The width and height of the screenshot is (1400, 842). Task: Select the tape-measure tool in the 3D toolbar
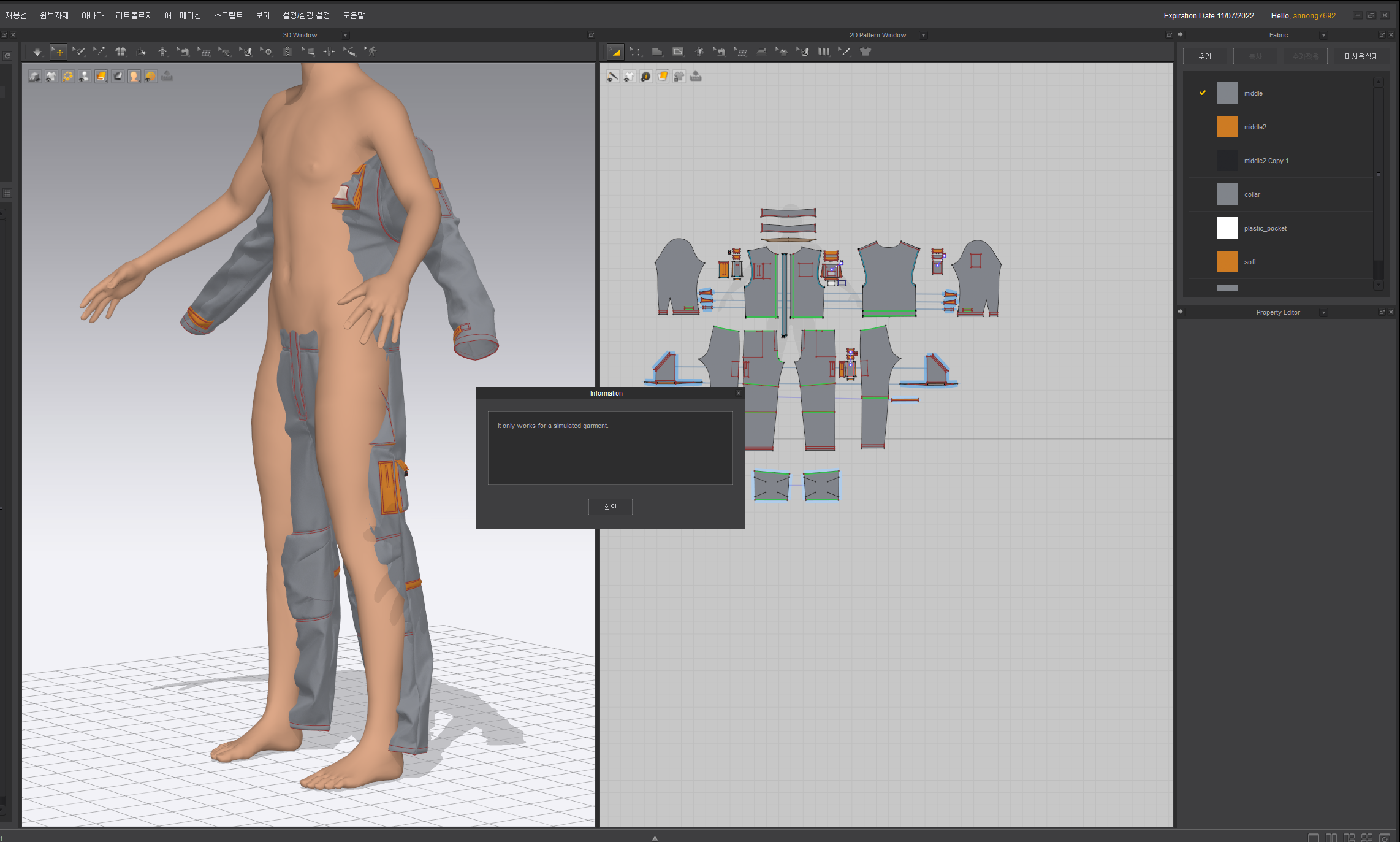(350, 52)
